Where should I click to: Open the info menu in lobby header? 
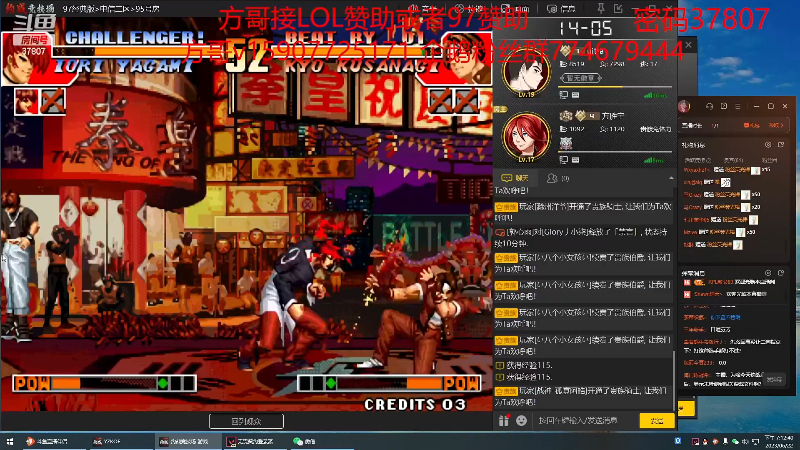click(561, 9)
